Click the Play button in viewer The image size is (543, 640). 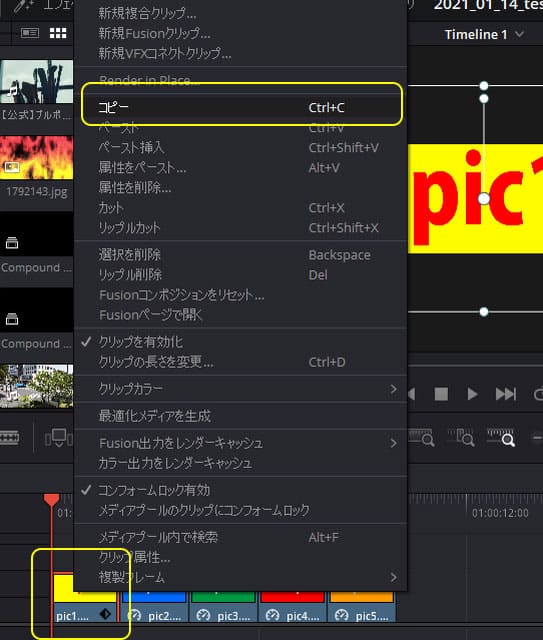point(472,394)
